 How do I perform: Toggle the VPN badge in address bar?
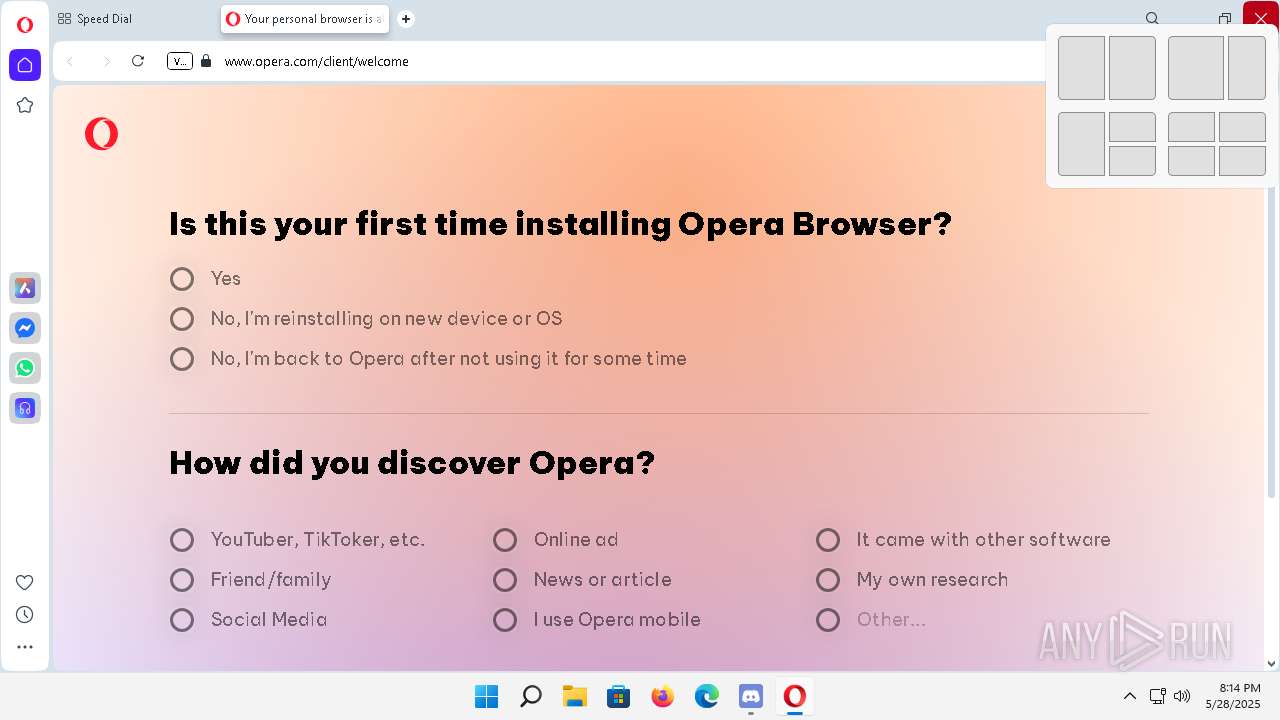point(179,61)
